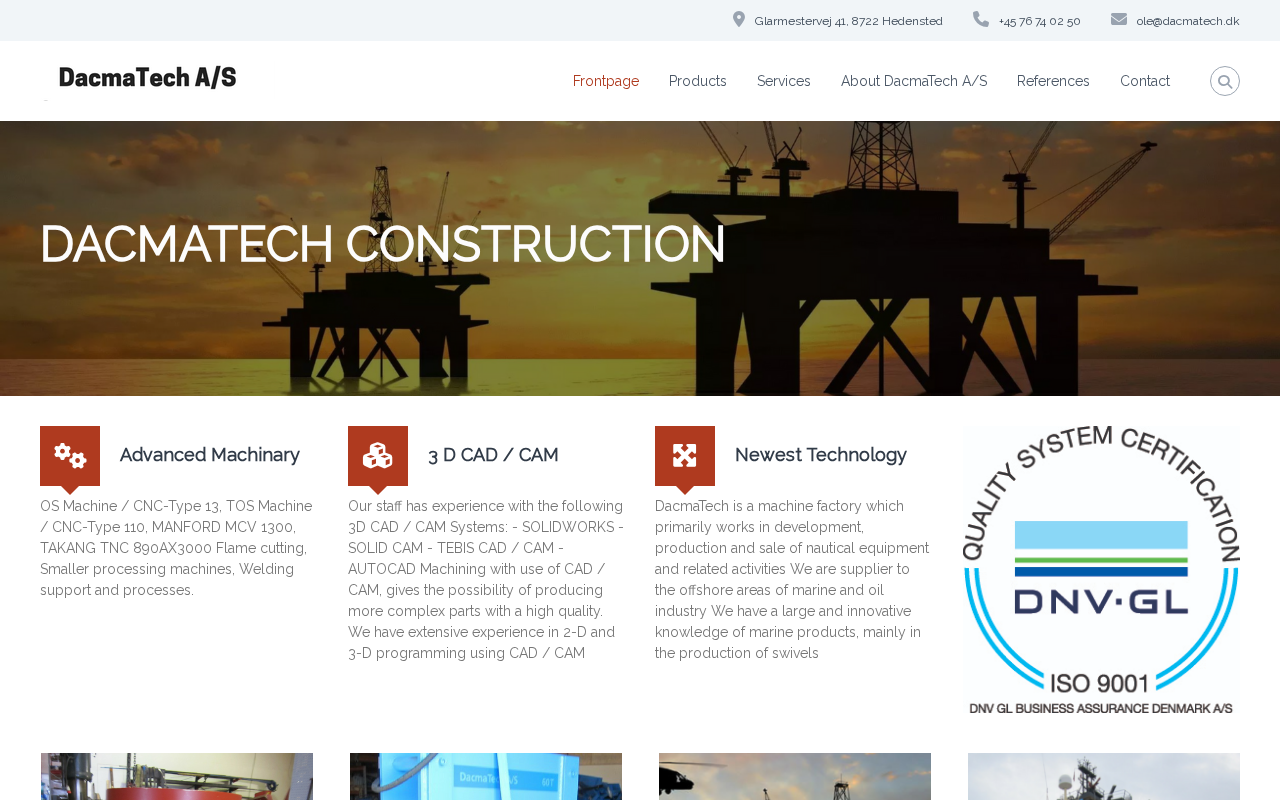Viewport: 1280px width, 800px height.
Task: Click the SOLIDWORKS CAD/CAM systems paragraph
Action: click(486, 580)
